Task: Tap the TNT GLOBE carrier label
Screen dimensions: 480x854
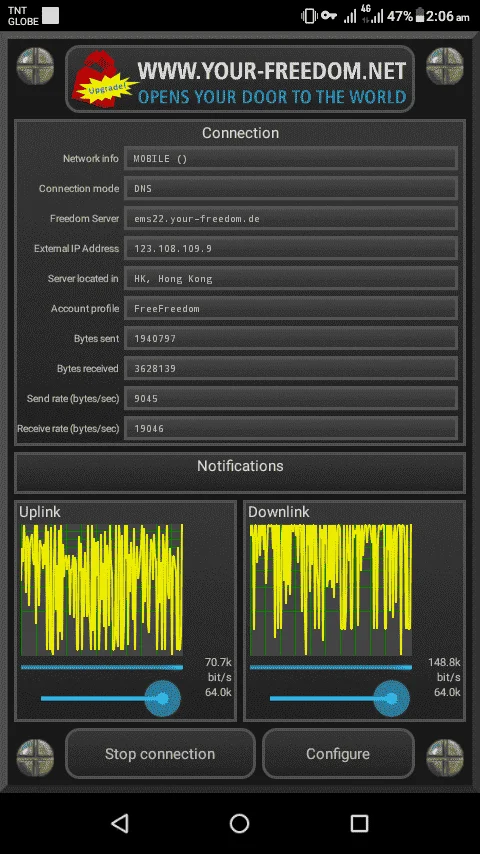Action: click(x=23, y=16)
